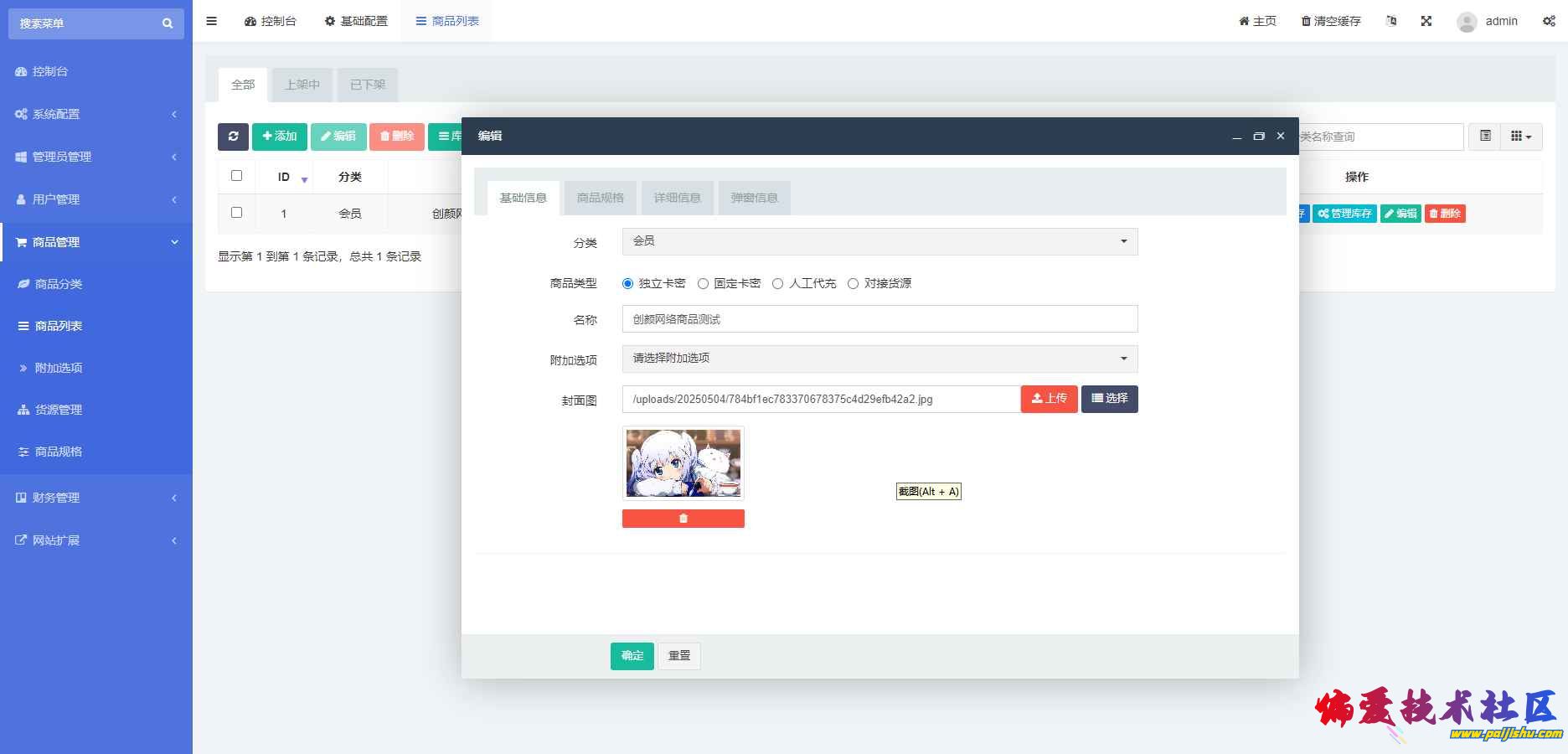1568x754 pixels.
Task: Click the refresh icon button in toolbar
Action: (233, 137)
